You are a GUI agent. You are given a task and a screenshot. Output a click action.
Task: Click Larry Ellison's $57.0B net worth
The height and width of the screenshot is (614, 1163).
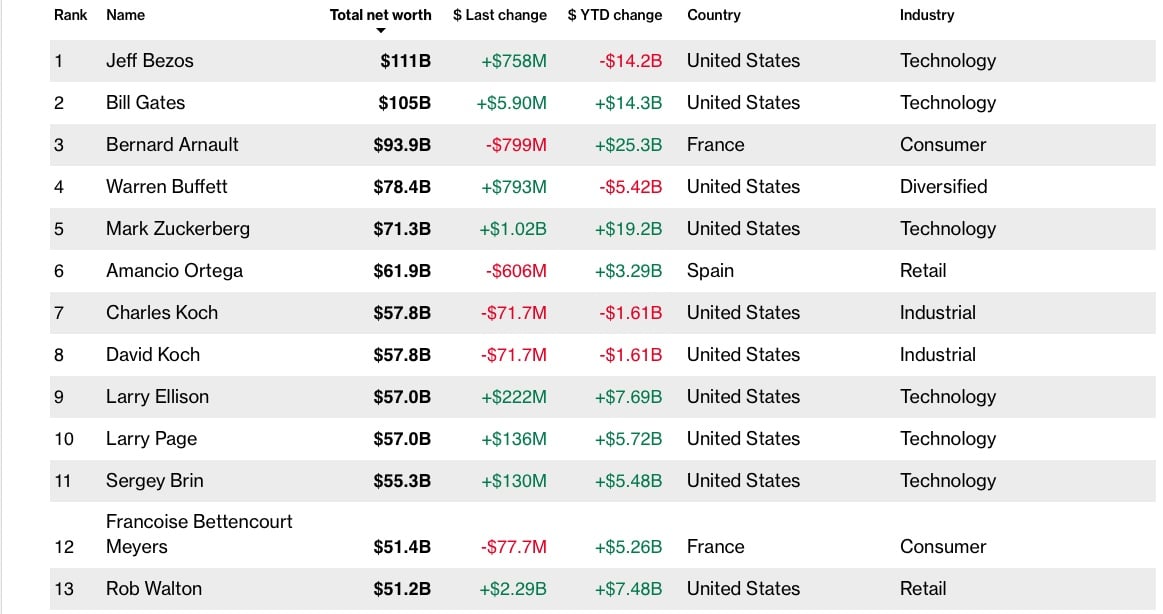point(402,397)
